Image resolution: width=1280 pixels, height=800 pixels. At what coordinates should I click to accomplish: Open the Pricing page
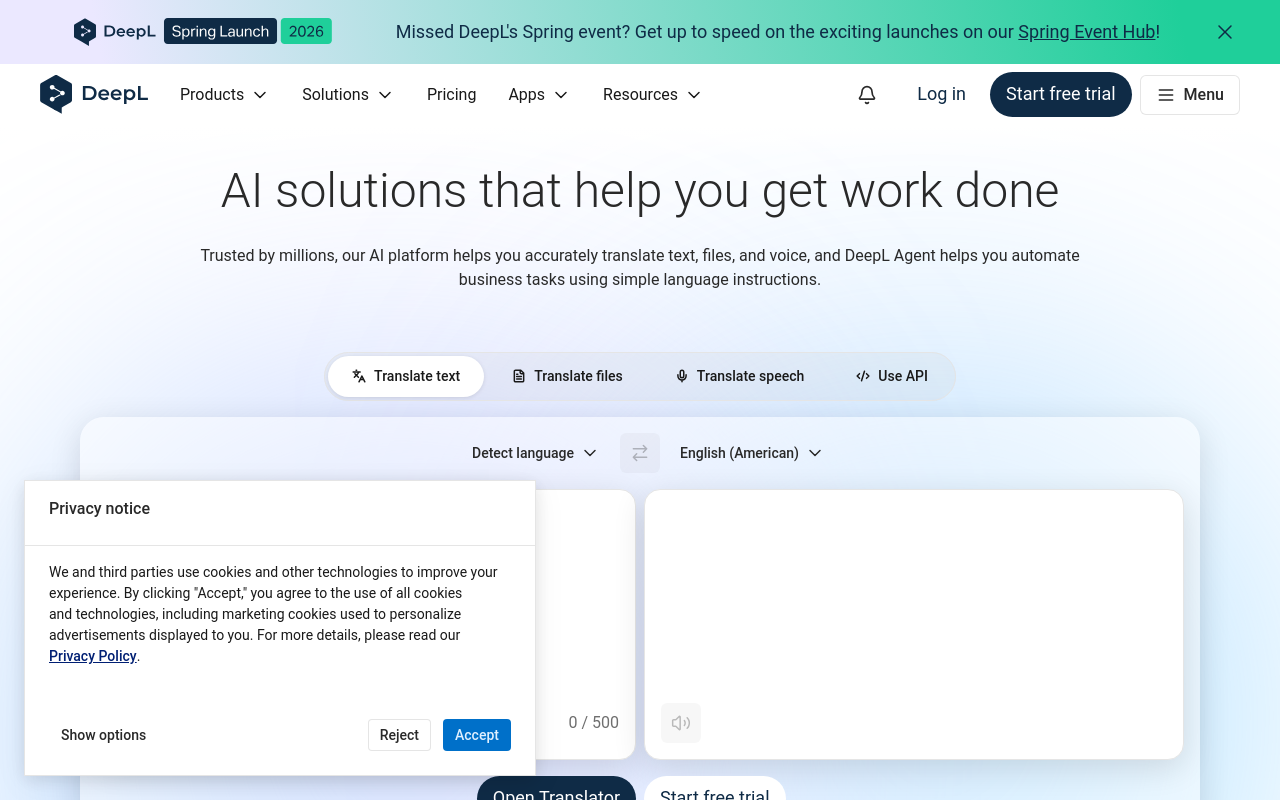[451, 94]
